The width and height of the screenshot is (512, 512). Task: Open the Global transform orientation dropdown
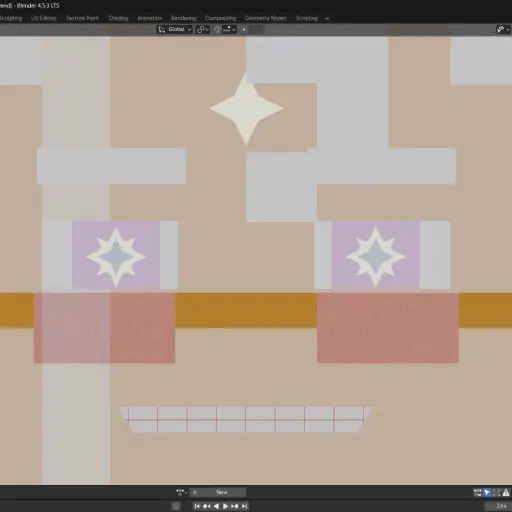(175, 29)
